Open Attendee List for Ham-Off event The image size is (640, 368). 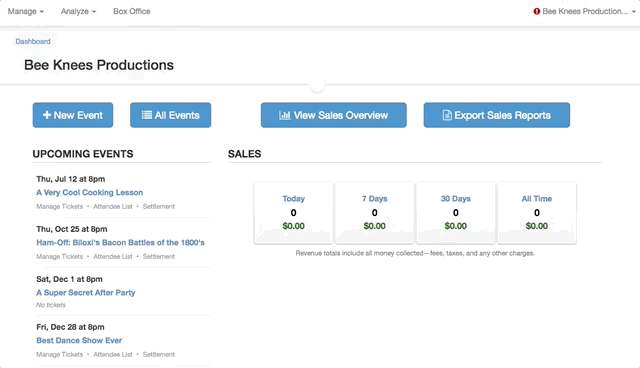(x=113, y=257)
